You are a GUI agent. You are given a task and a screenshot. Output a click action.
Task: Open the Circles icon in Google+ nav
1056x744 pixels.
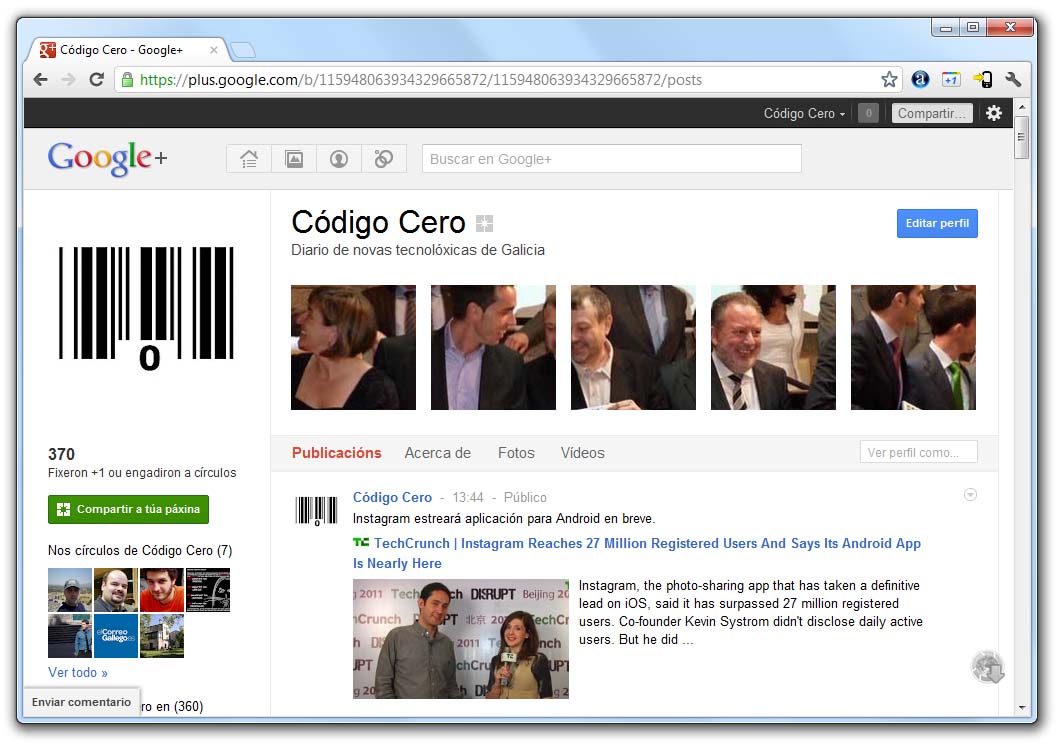[x=384, y=159]
